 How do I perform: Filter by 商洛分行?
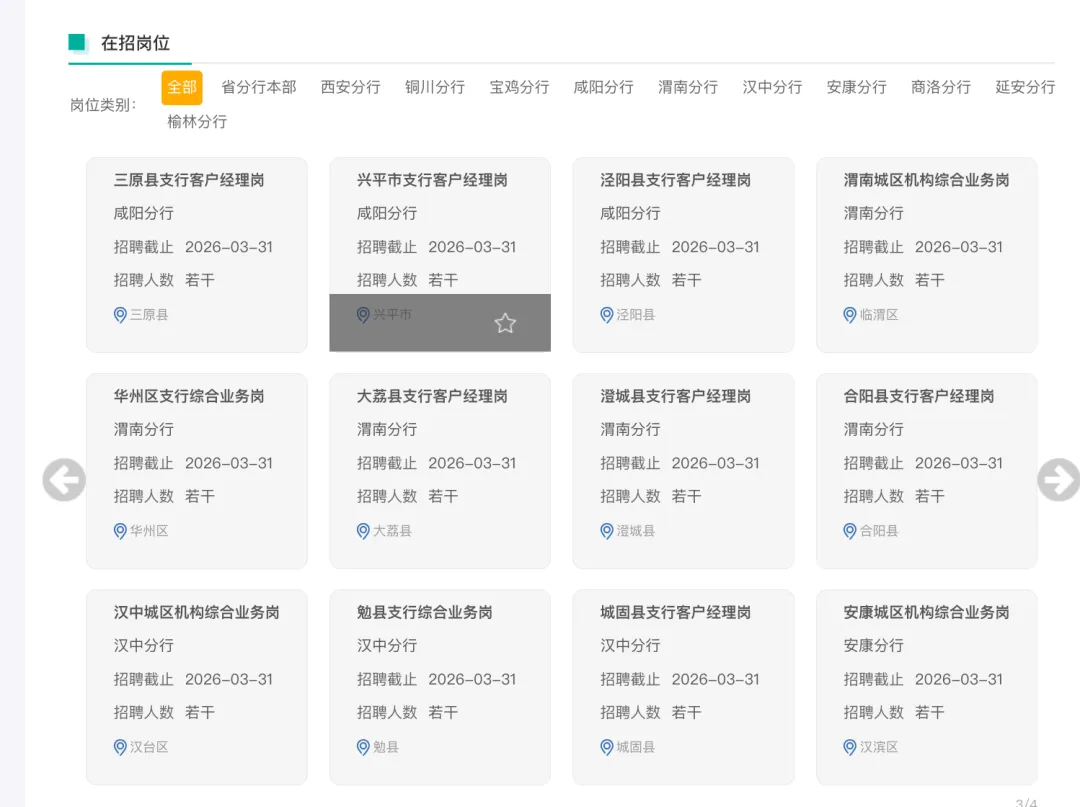click(941, 87)
